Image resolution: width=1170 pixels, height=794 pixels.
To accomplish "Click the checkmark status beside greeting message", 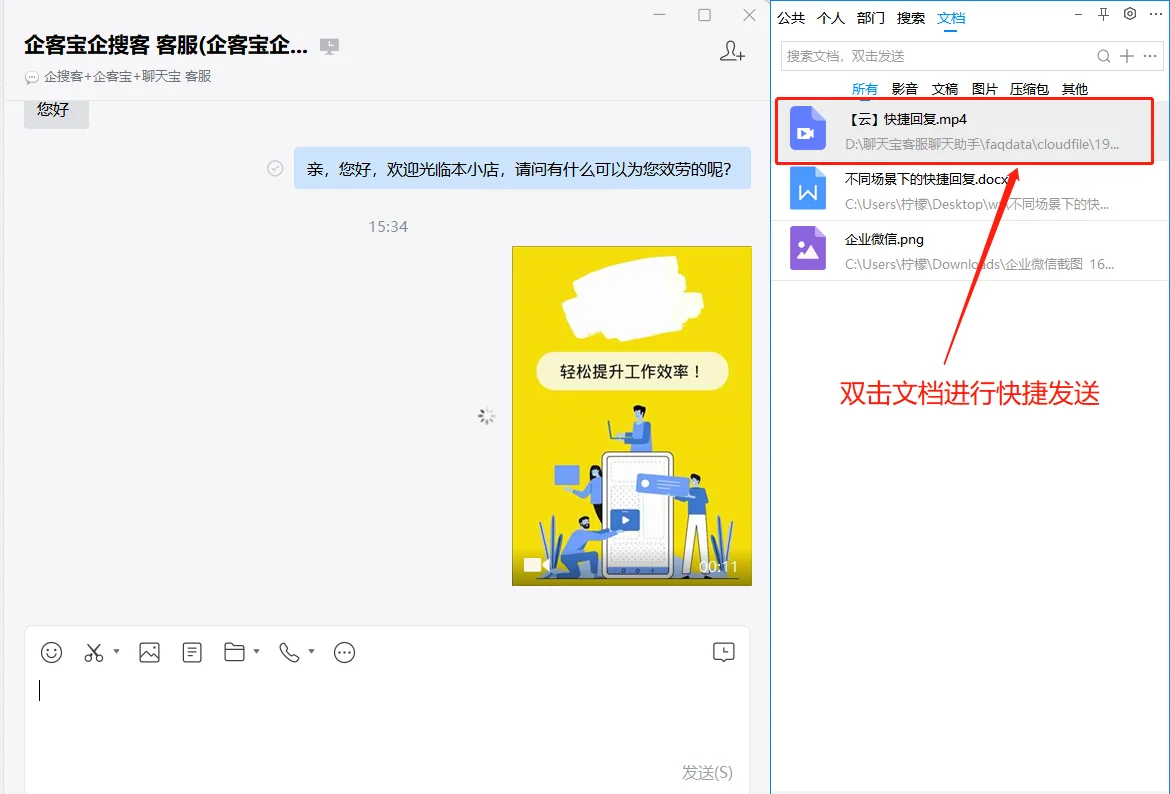I will pos(275,169).
